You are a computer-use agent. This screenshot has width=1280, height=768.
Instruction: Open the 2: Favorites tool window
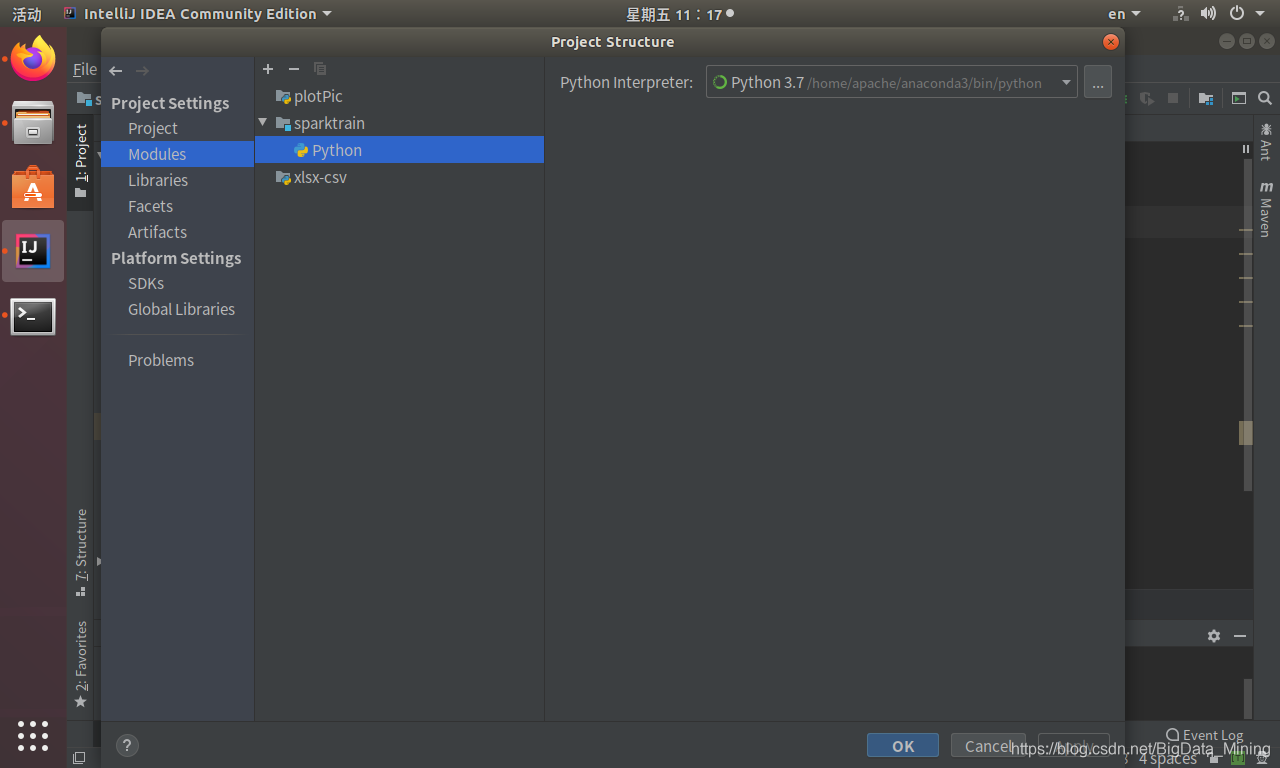(81, 664)
